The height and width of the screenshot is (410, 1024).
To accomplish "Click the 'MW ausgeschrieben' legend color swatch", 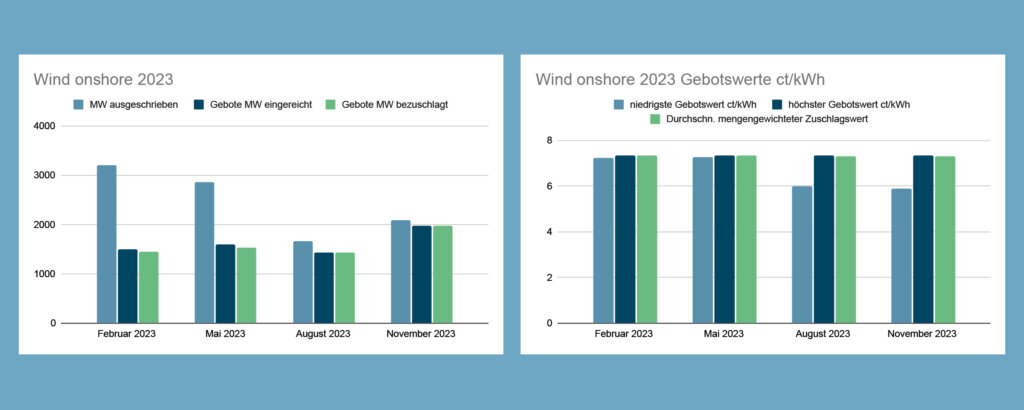I will [x=77, y=104].
